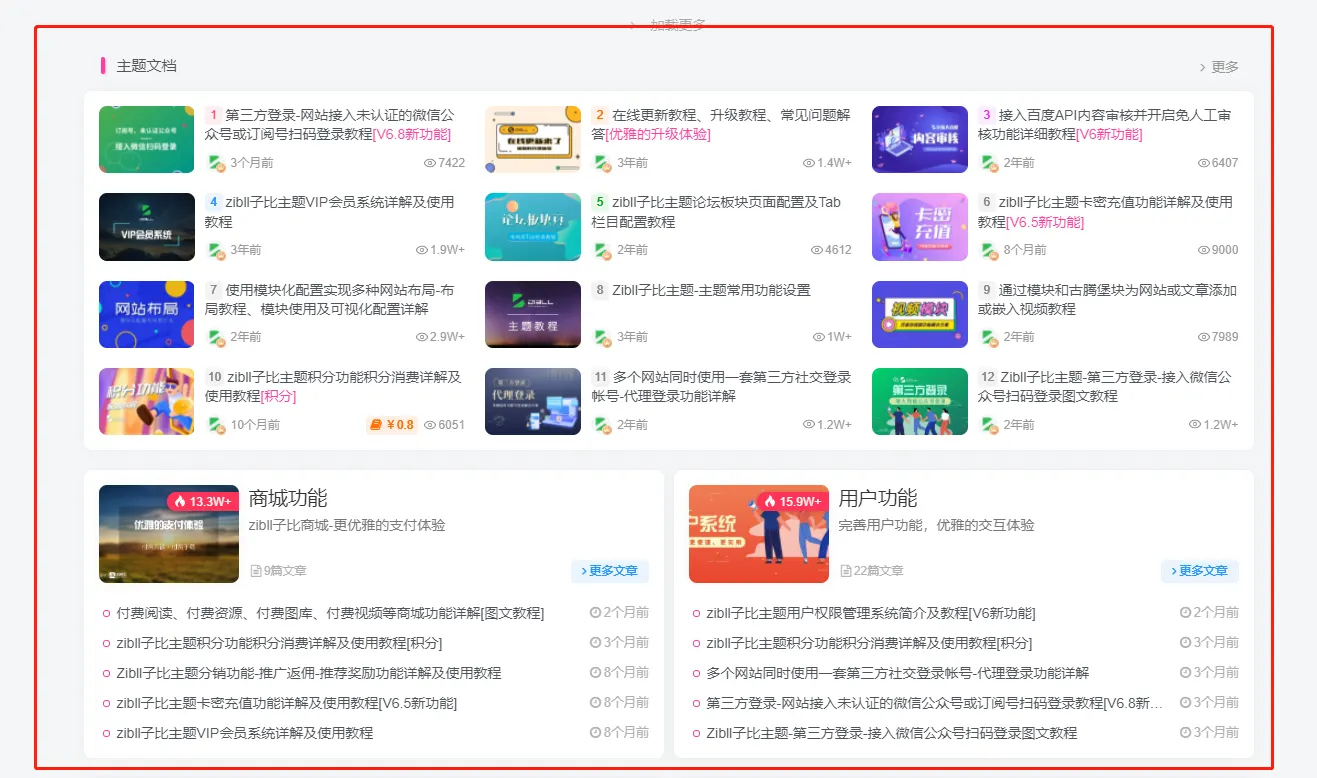Click the 13.3W+ hot badge
The width and height of the screenshot is (1317, 778).
[x=203, y=501]
